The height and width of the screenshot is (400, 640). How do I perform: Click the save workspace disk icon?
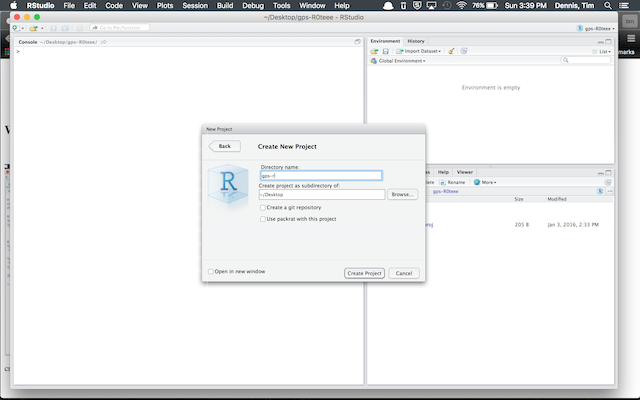(x=385, y=51)
